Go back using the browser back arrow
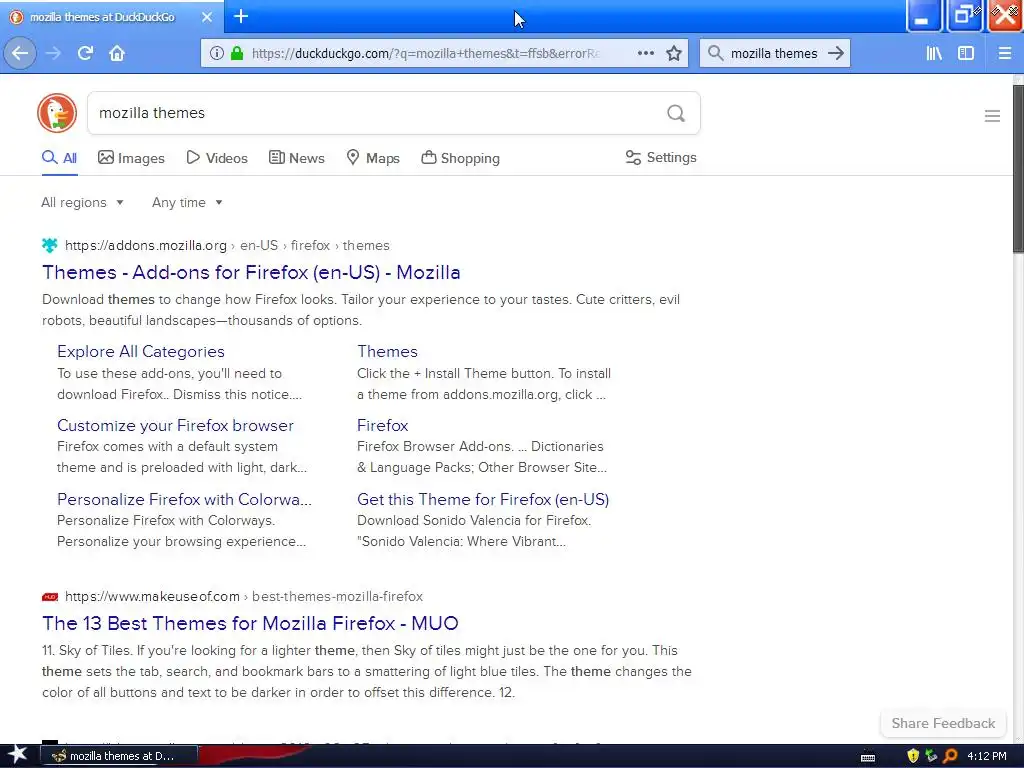Viewport: 1024px width, 768px height. point(20,53)
